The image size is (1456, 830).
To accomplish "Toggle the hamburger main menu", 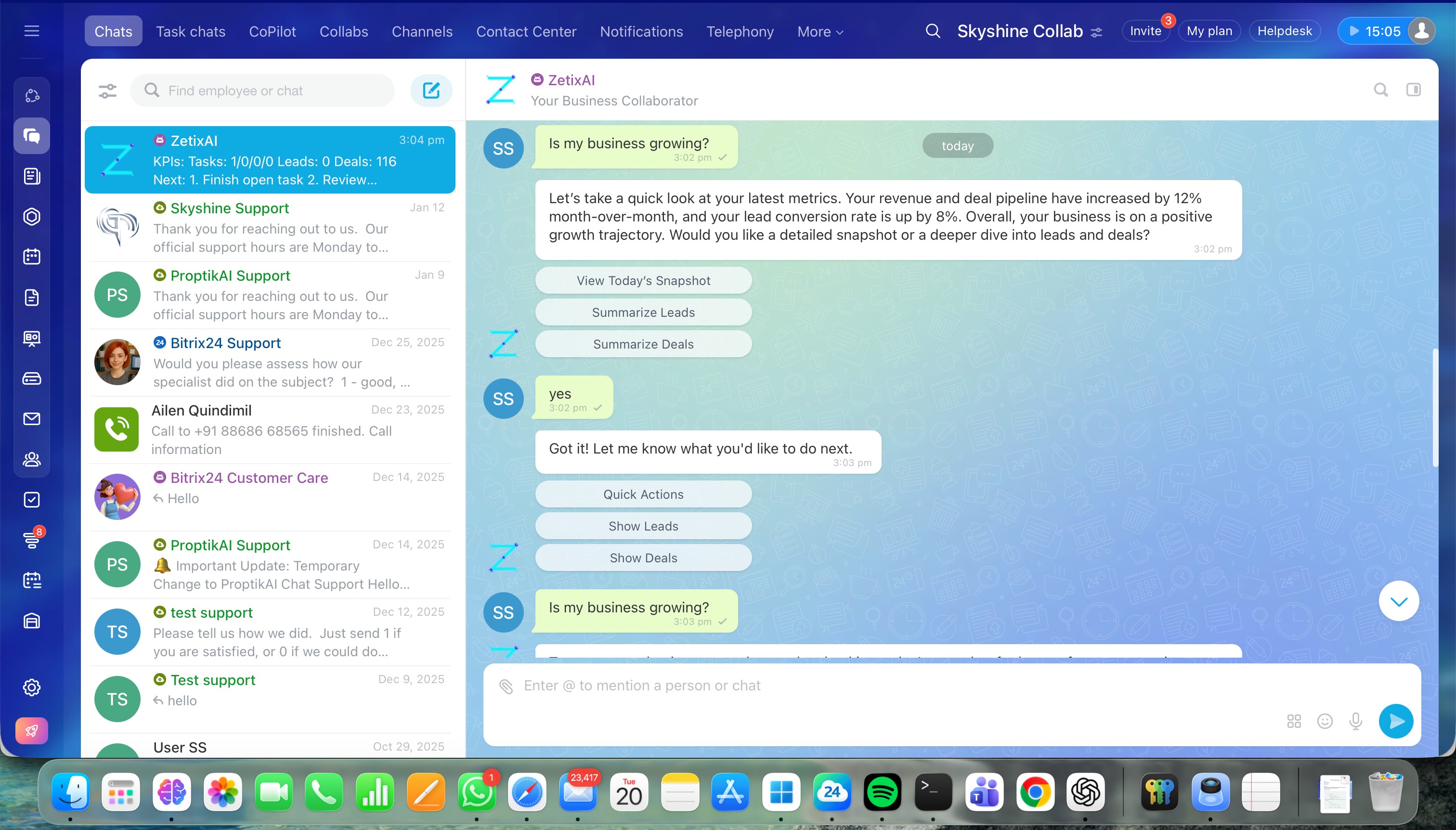I will [x=32, y=31].
